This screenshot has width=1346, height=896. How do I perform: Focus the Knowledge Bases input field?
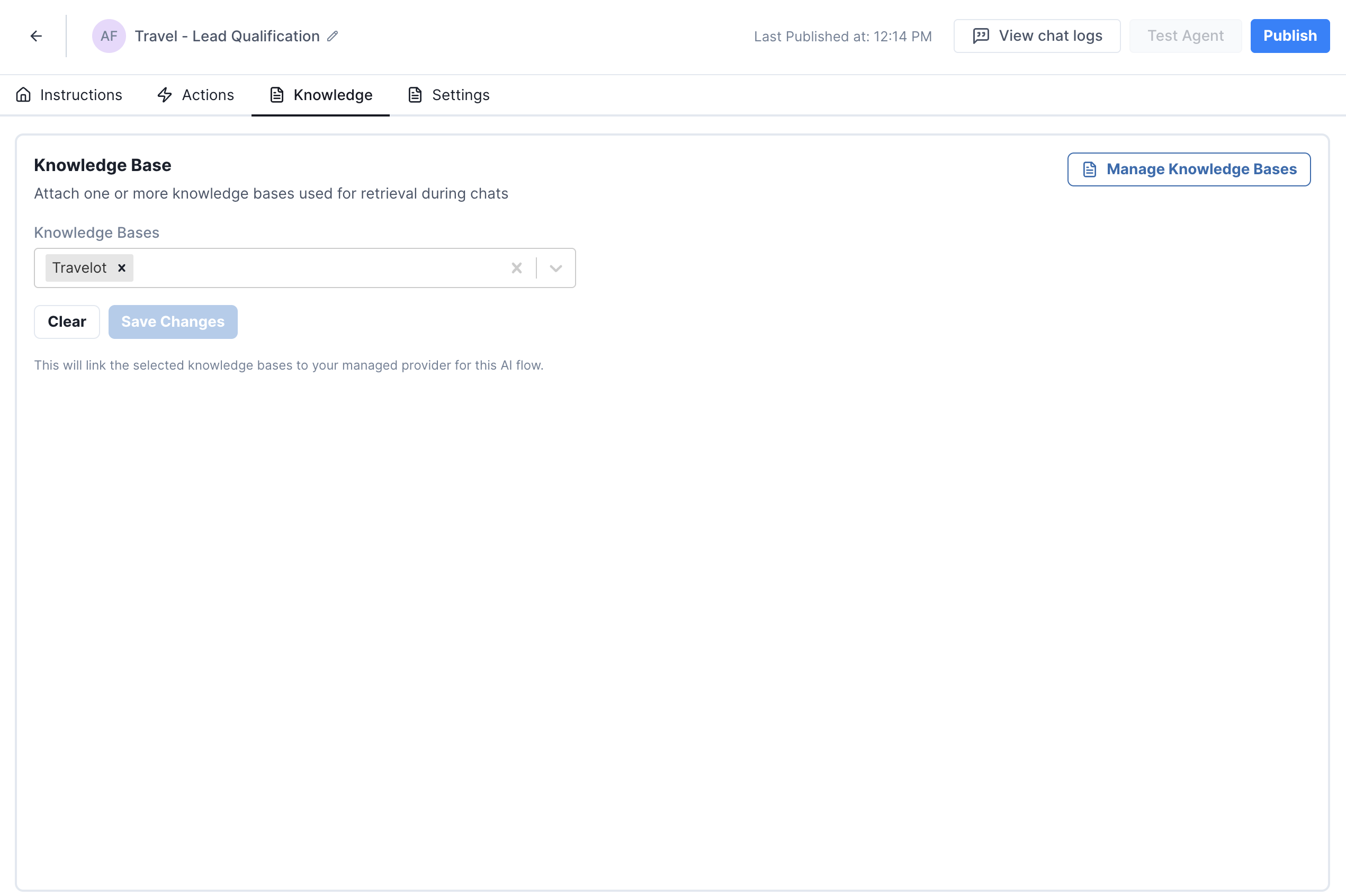(320, 268)
